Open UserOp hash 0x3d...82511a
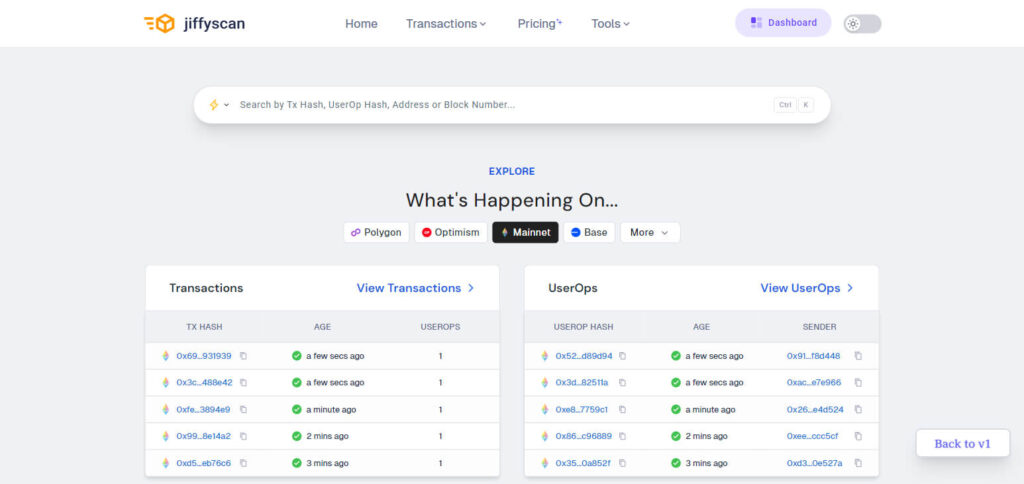The height and width of the screenshot is (484, 1024). click(x=582, y=383)
